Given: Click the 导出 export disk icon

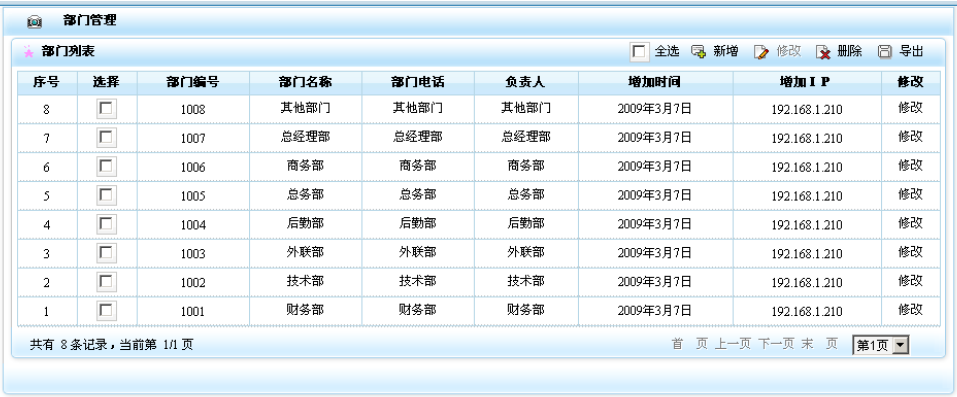Looking at the screenshot, I should click(885, 52).
